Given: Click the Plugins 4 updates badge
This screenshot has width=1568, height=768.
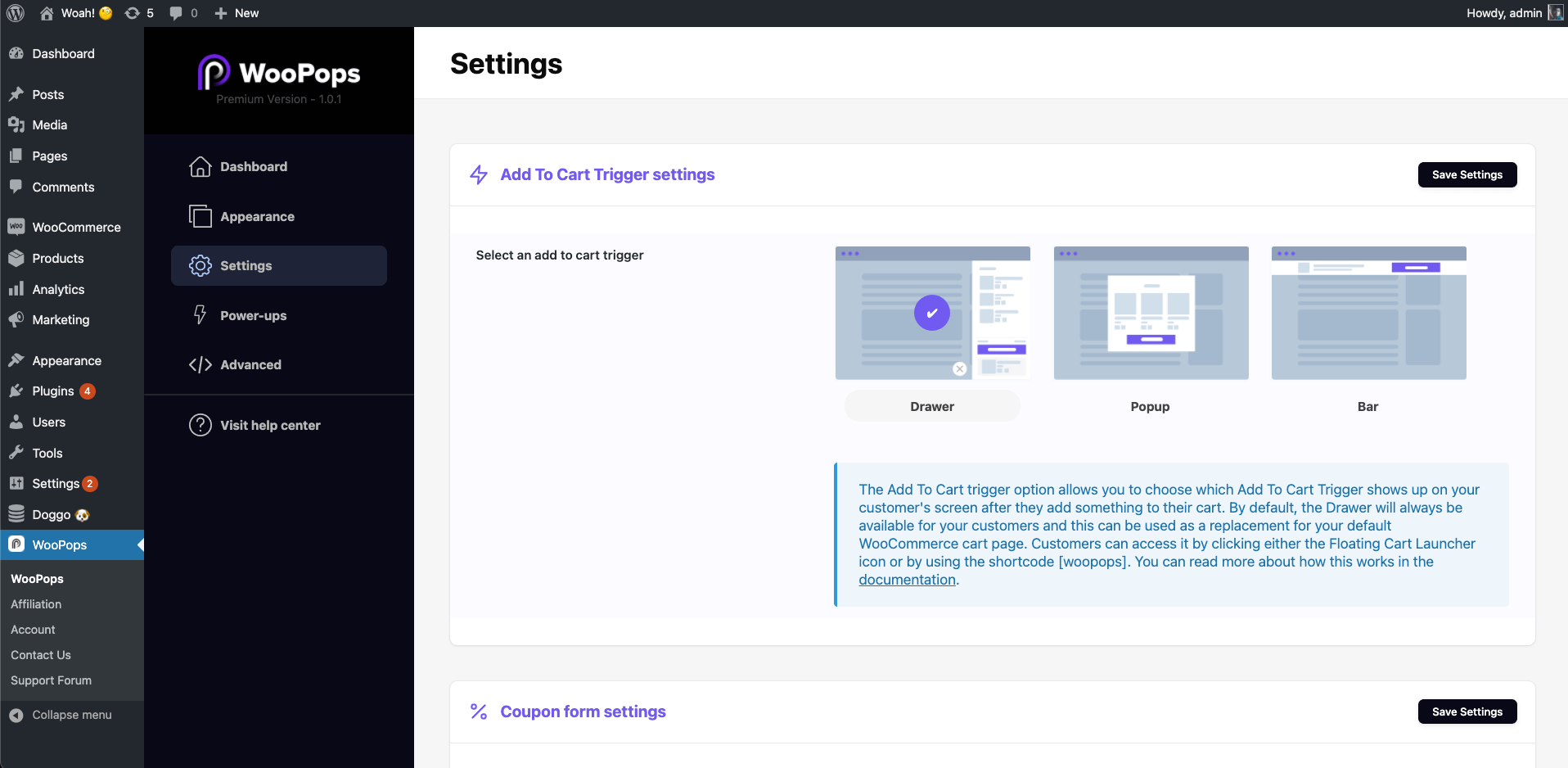Looking at the screenshot, I should pyautogui.click(x=88, y=391).
